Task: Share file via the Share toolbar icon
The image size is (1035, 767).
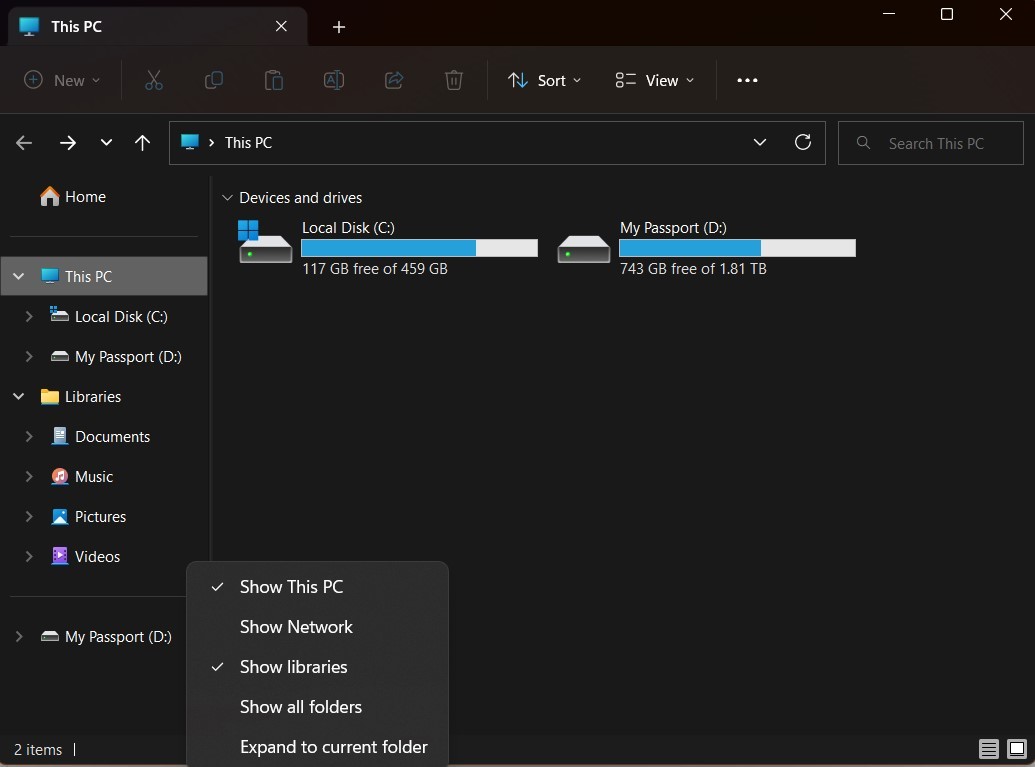Action: coord(393,80)
